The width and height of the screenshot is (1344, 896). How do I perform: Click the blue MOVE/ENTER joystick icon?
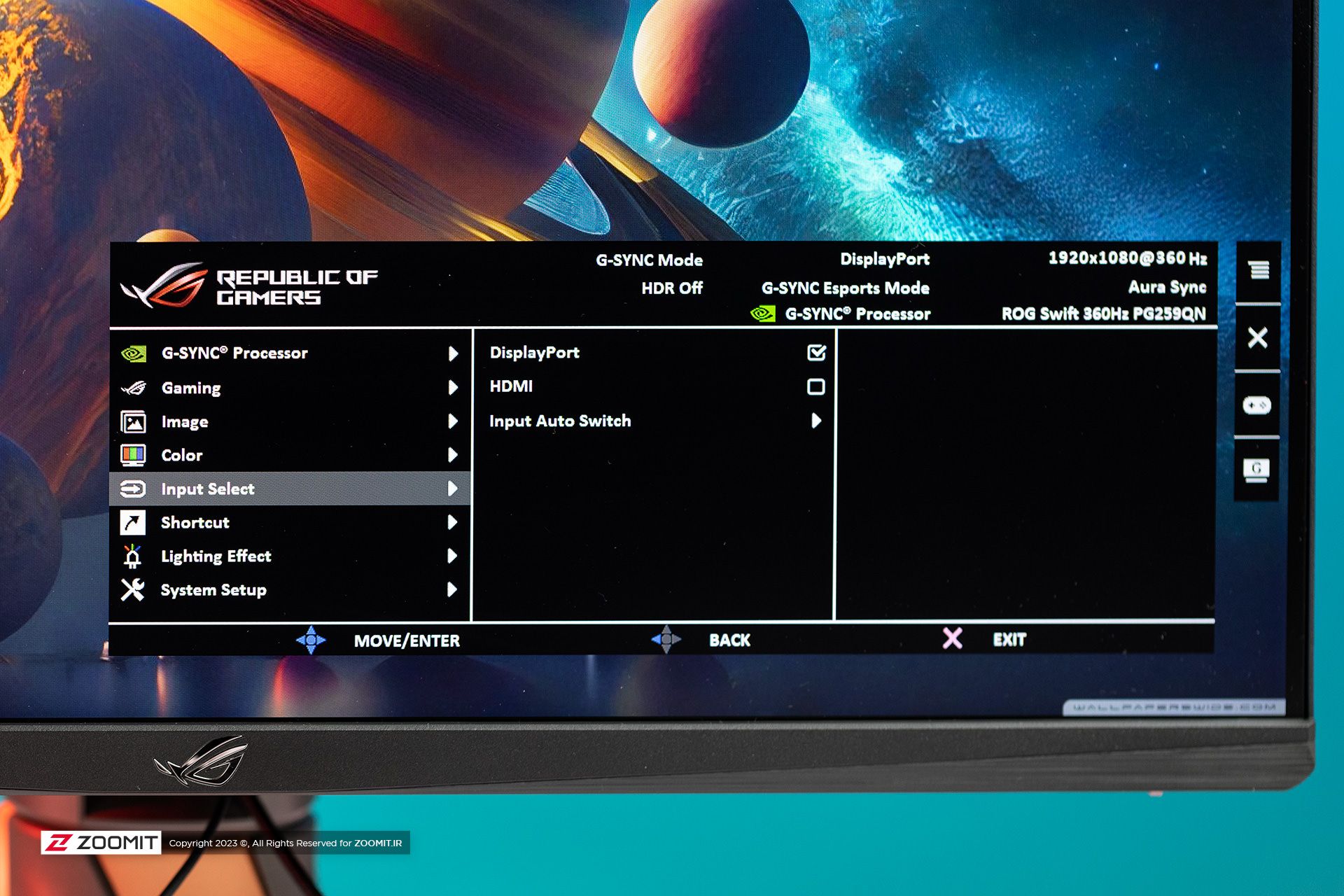311,640
